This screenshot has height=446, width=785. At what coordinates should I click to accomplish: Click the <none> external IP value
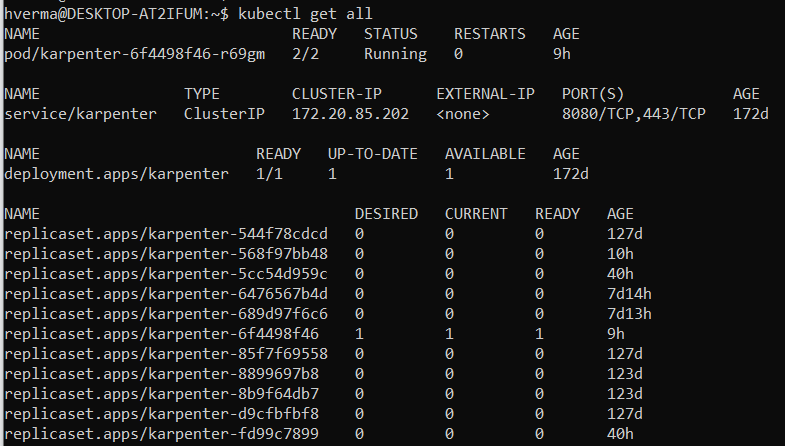pos(463,114)
